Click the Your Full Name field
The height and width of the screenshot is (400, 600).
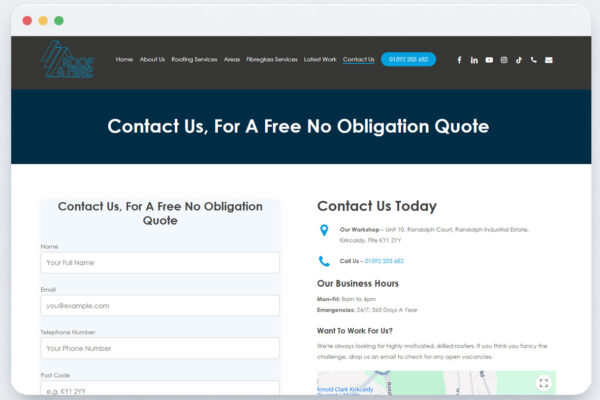160,263
